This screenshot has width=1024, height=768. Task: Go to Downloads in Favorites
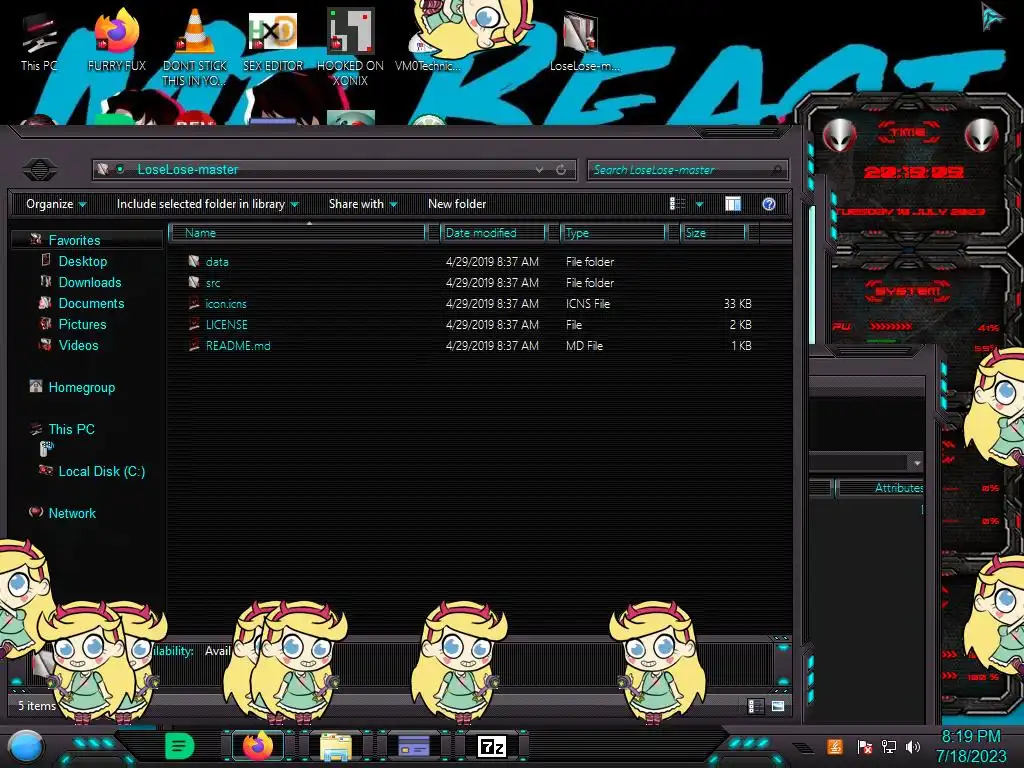point(90,282)
